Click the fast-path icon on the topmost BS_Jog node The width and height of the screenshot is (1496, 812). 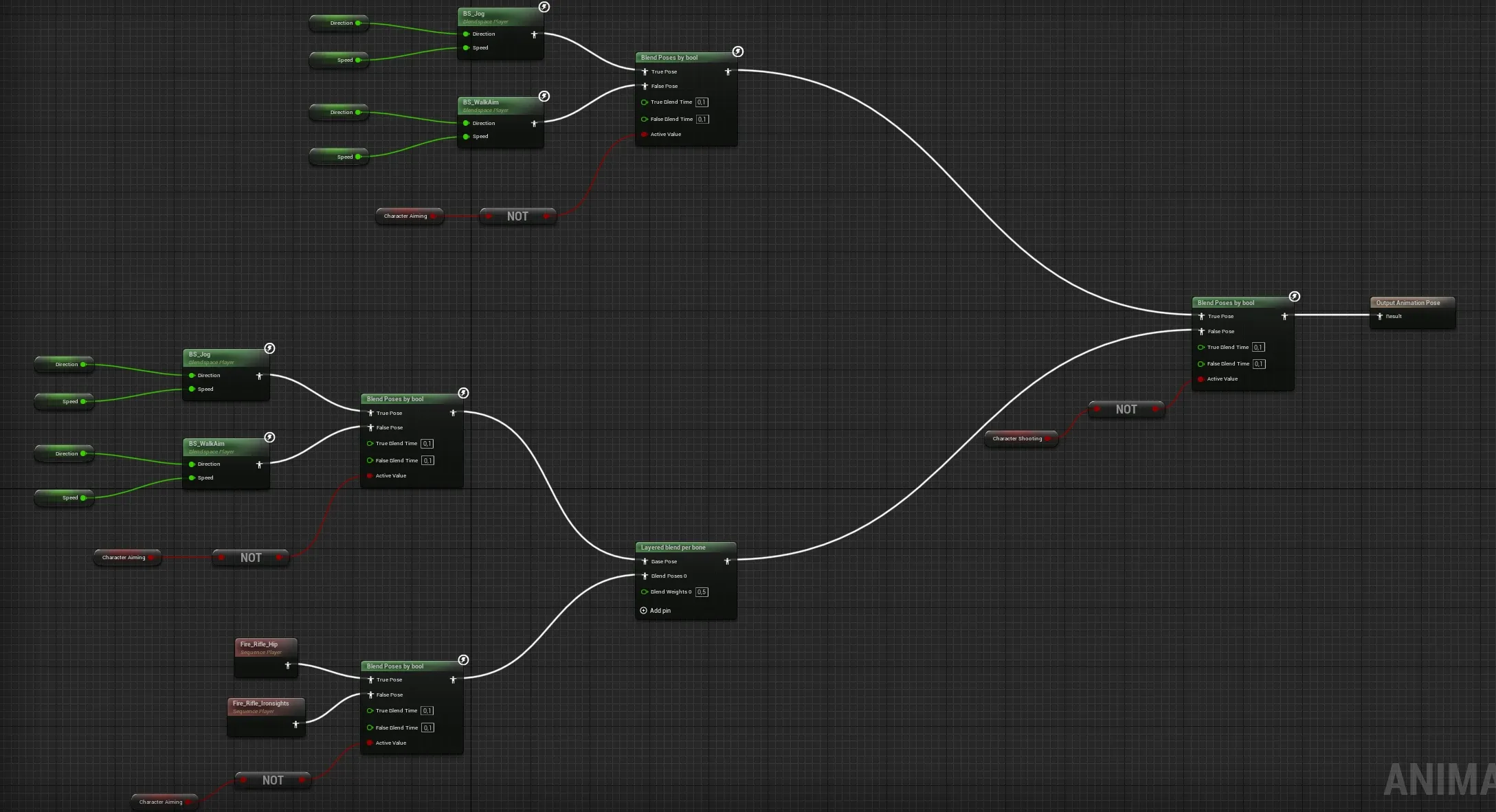544,7
